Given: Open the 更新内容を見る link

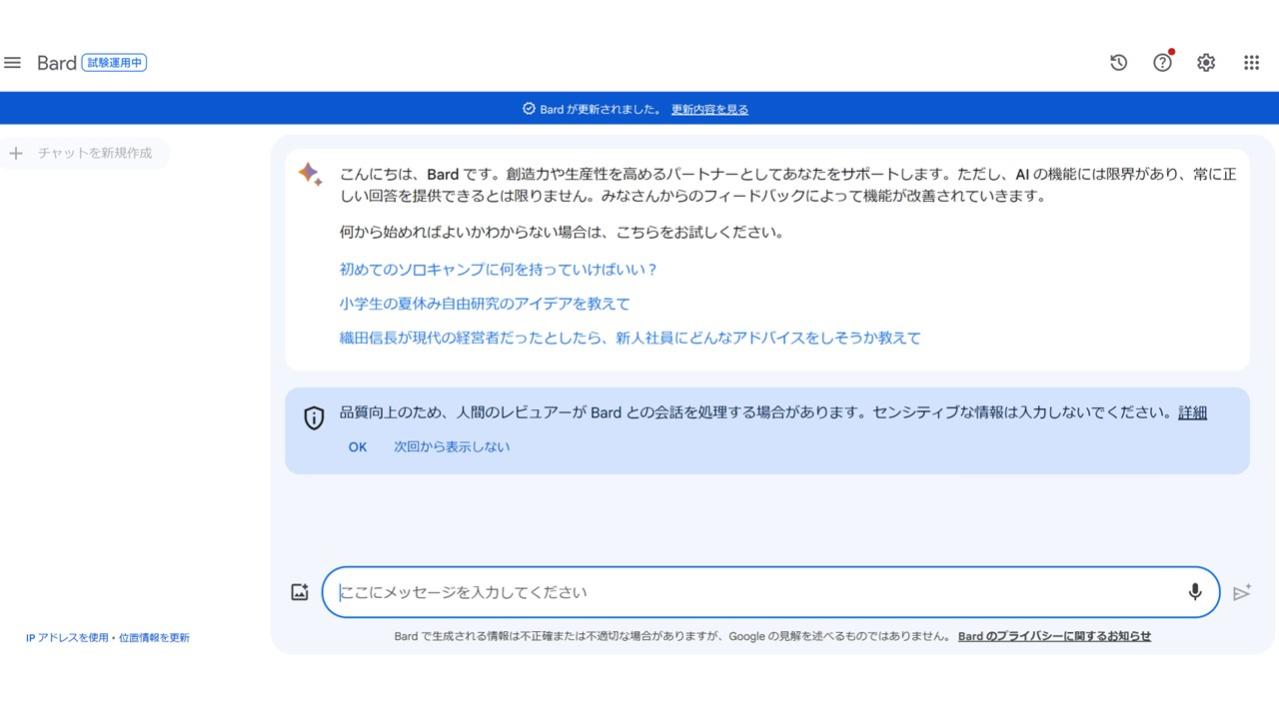Looking at the screenshot, I should coord(710,109).
